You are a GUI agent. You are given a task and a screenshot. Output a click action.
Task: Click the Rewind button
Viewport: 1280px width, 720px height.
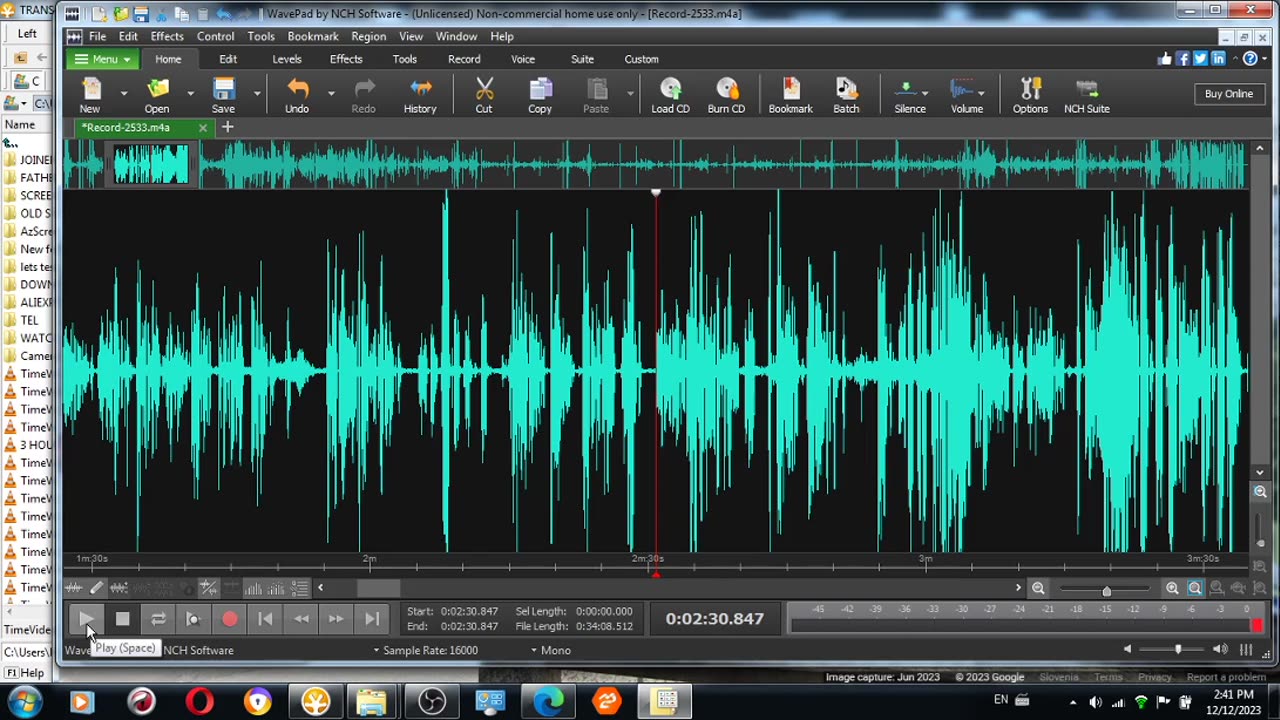click(x=300, y=619)
